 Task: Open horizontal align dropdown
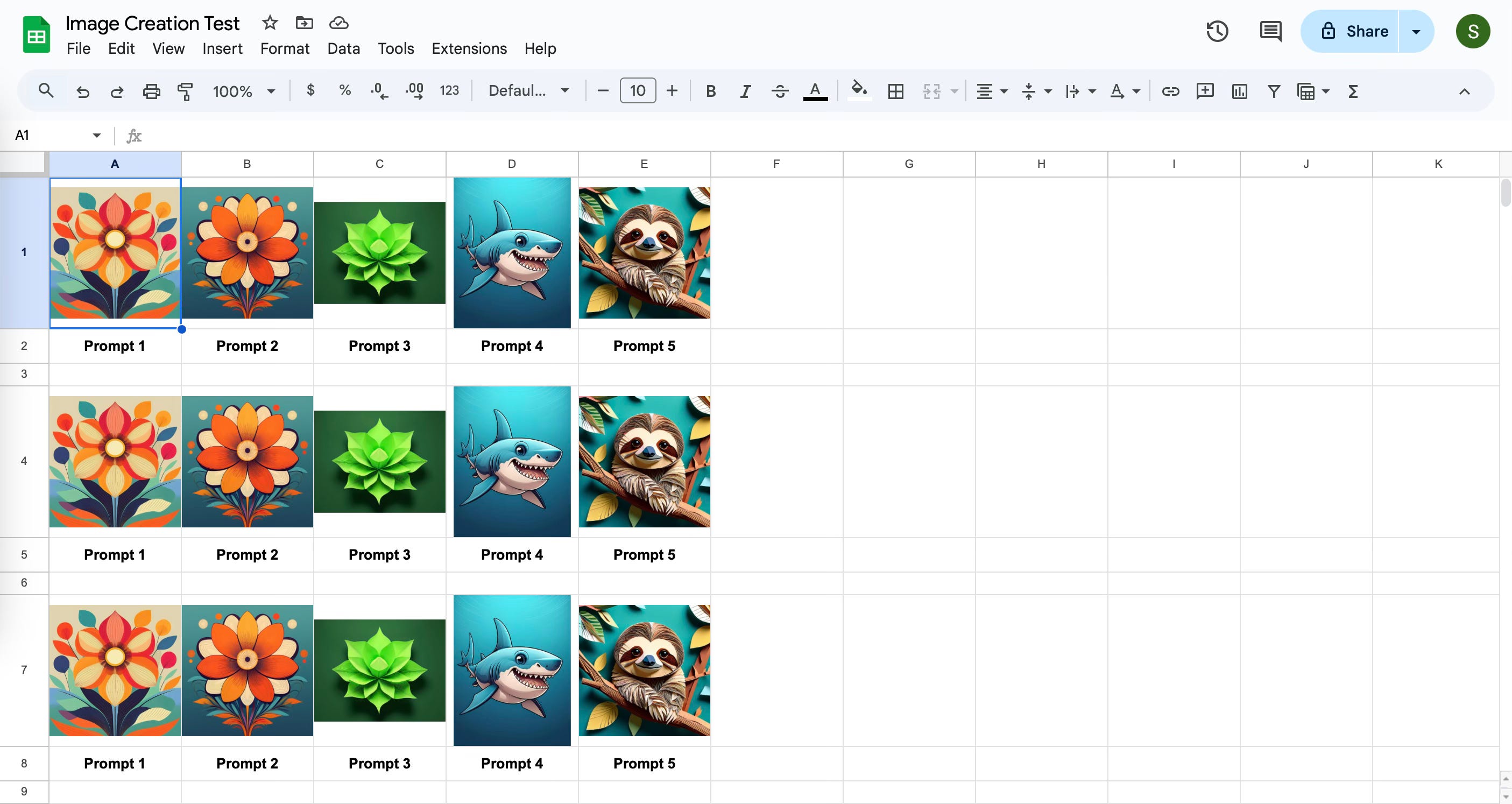[x=991, y=91]
